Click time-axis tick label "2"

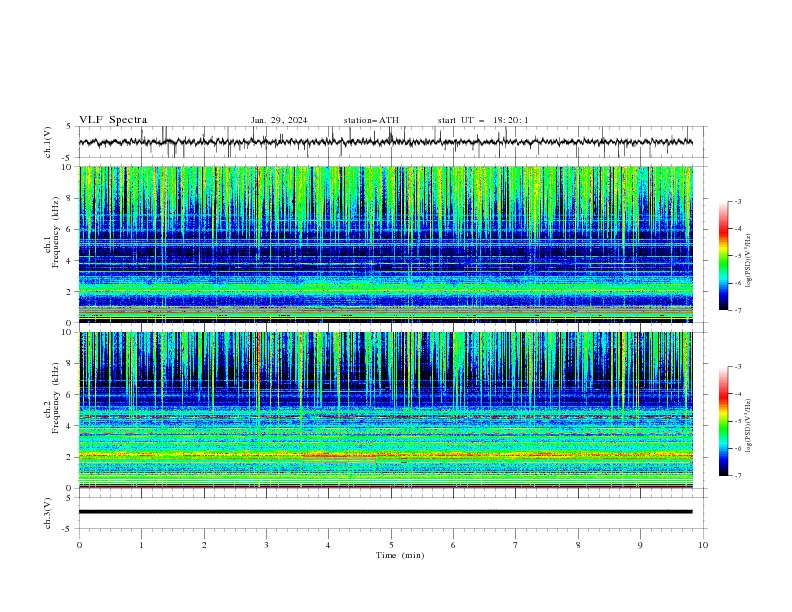click(x=204, y=545)
